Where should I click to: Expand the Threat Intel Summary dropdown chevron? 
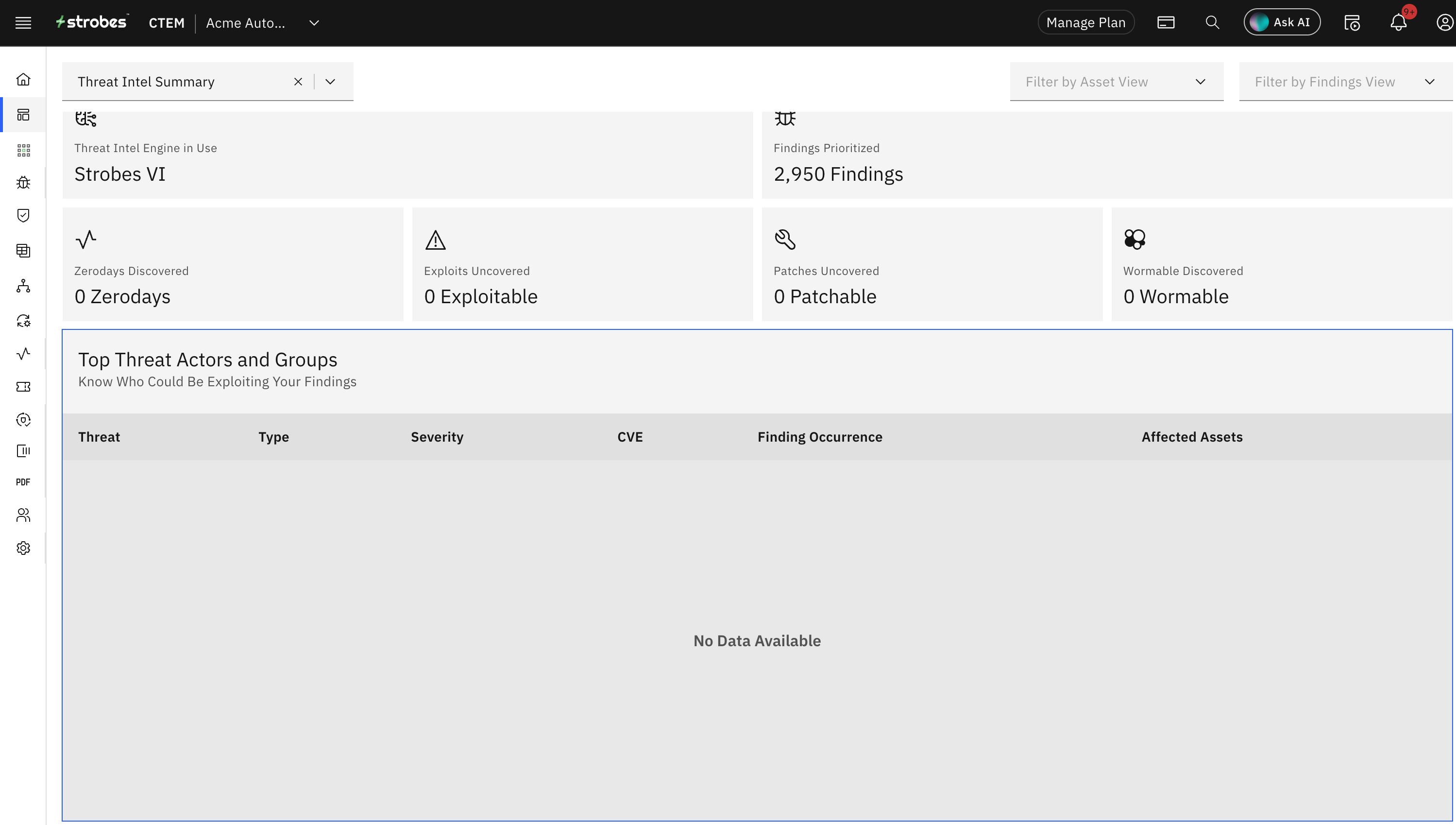tap(330, 82)
